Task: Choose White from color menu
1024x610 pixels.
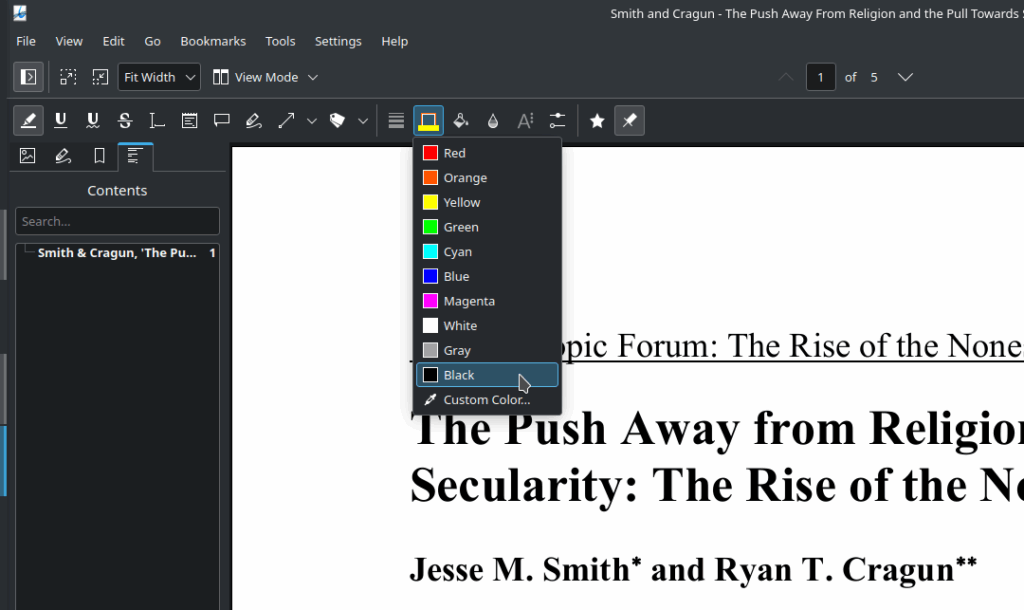Action: point(487,326)
